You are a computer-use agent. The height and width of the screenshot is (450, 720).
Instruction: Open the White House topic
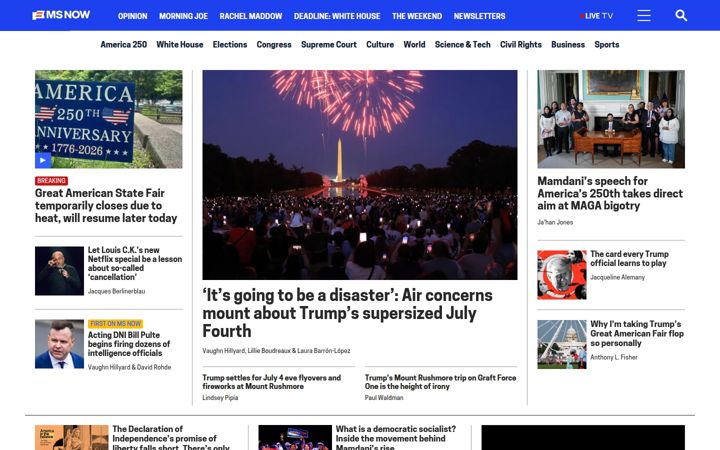(x=180, y=45)
